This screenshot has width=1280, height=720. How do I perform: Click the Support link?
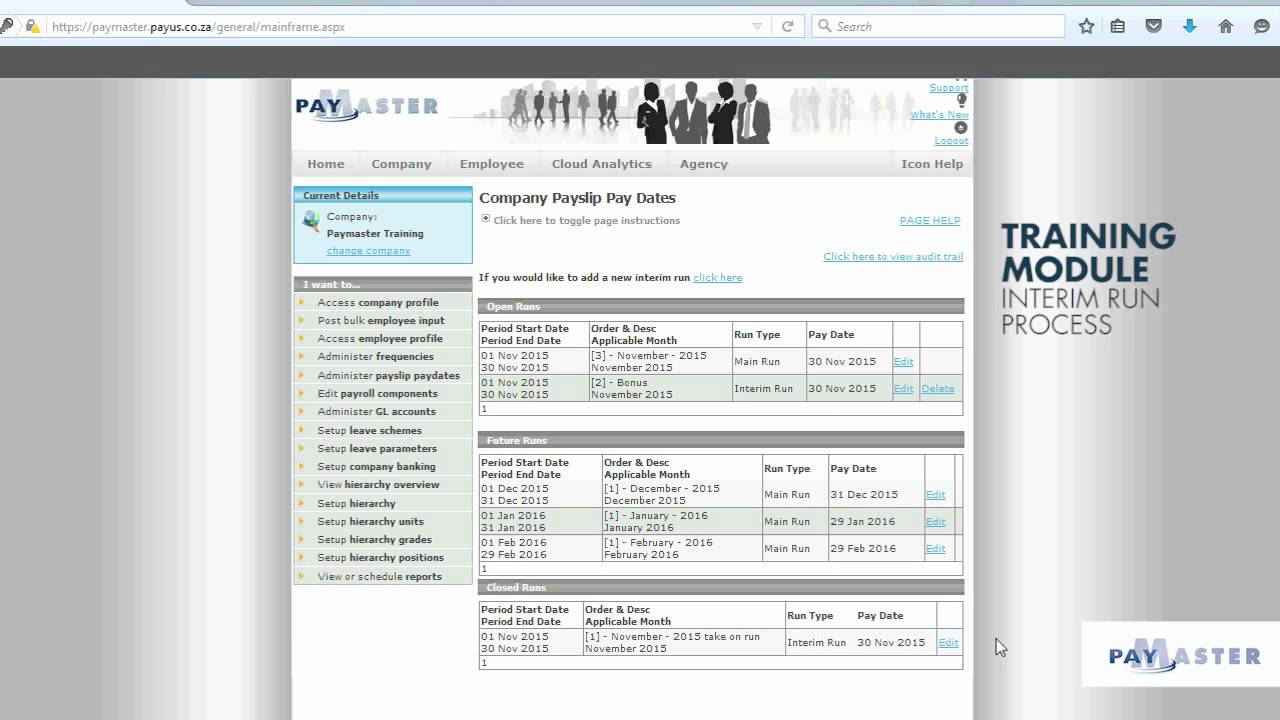coord(949,88)
